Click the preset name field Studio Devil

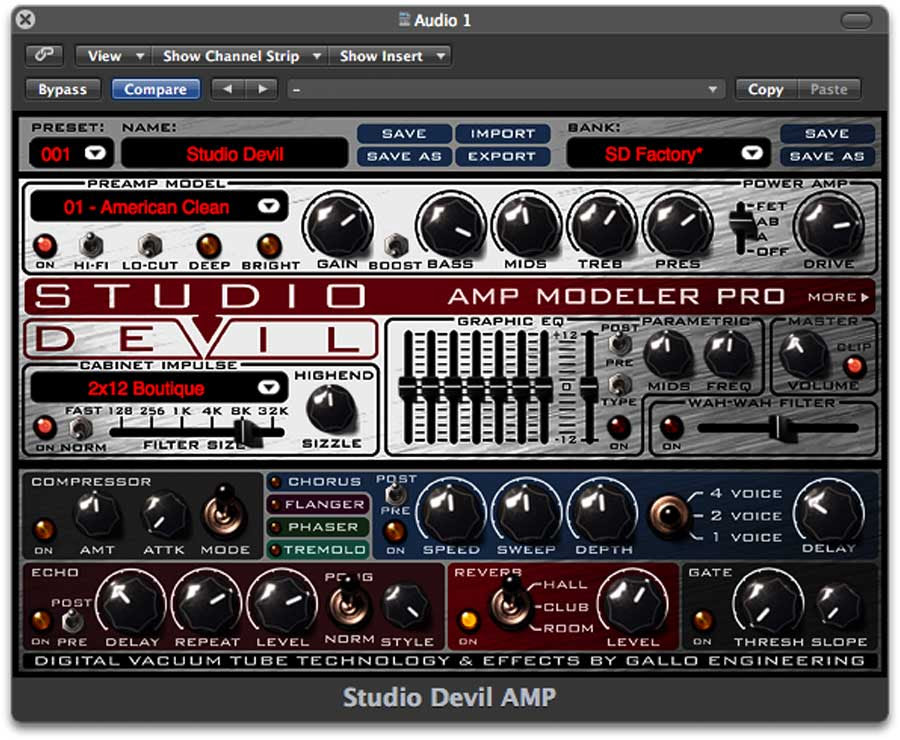pyautogui.click(x=235, y=153)
